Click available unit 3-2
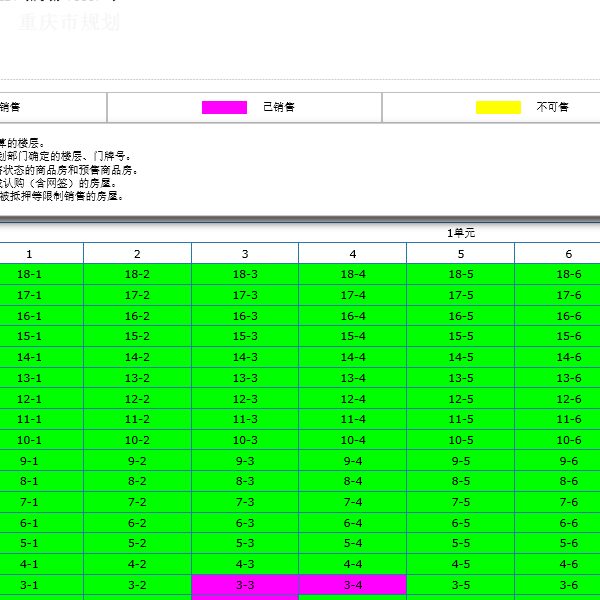This screenshot has height=600, width=600. click(137, 585)
